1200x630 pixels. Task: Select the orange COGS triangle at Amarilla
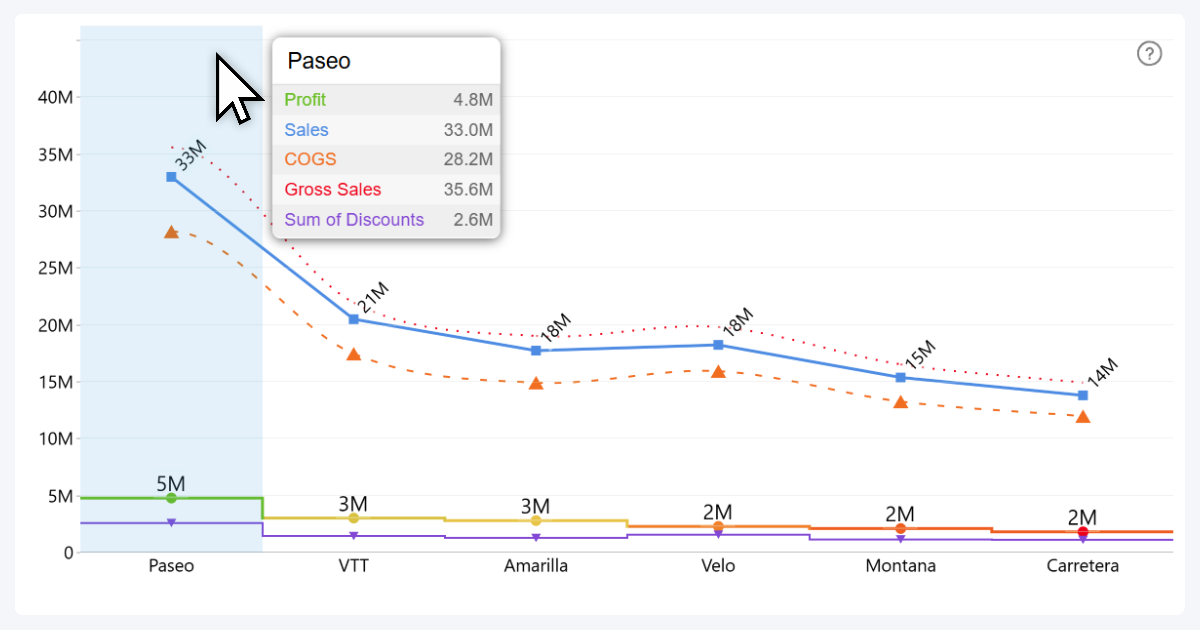coord(536,383)
